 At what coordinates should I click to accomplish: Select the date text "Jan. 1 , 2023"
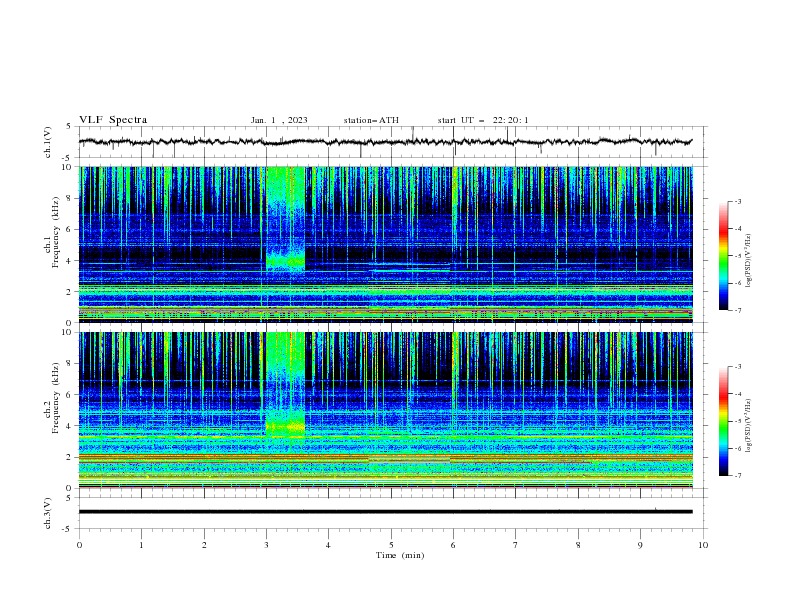[x=279, y=120]
